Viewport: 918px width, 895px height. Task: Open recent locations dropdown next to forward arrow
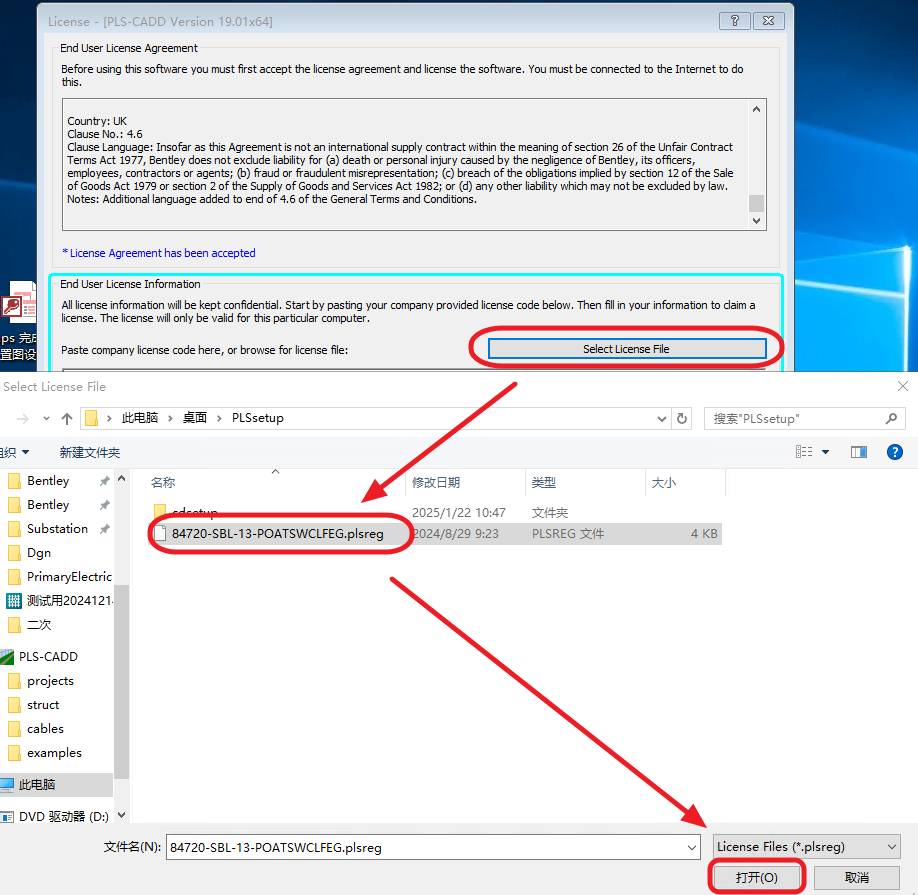(46, 419)
